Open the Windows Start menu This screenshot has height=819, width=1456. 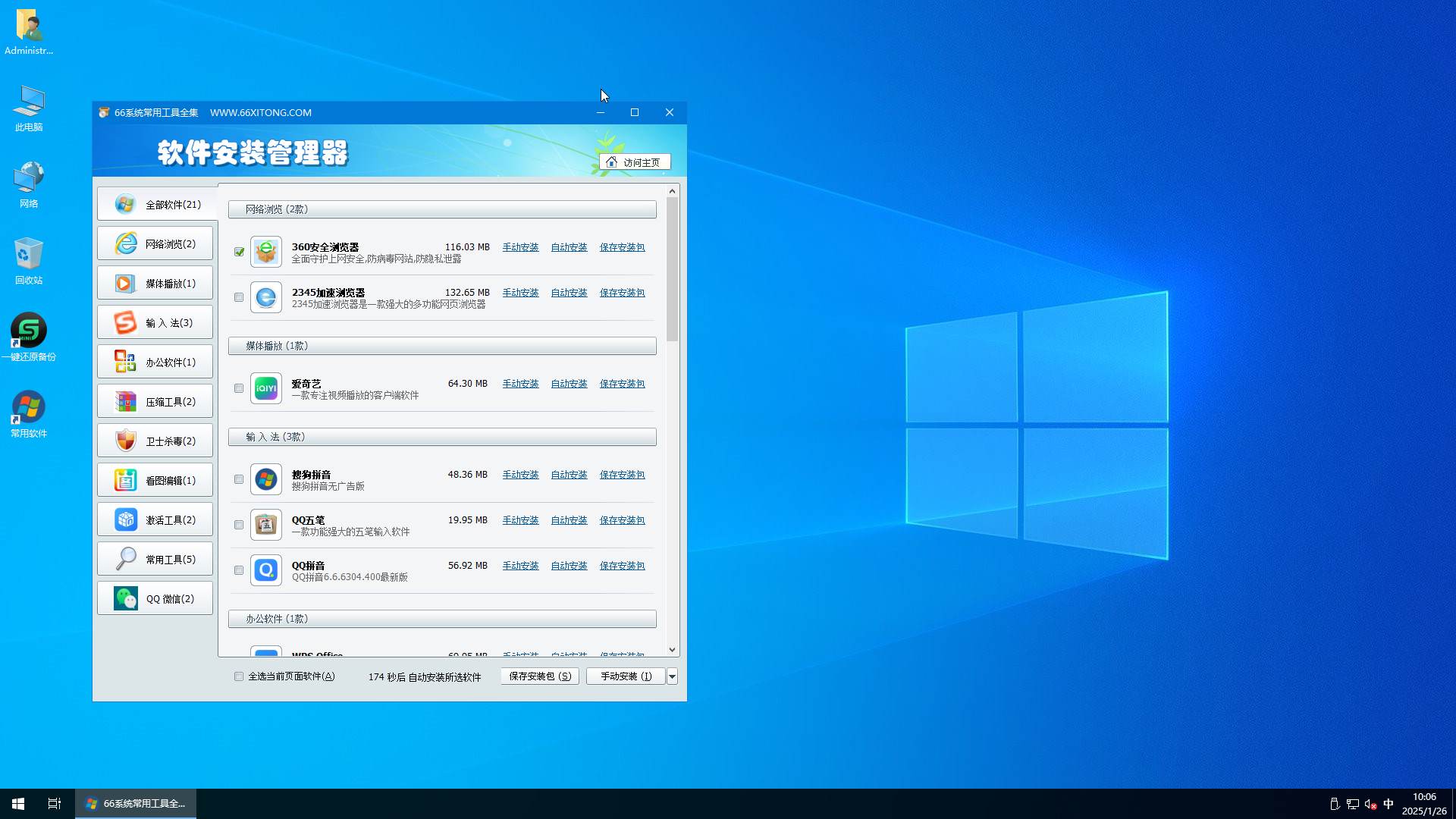(18, 804)
